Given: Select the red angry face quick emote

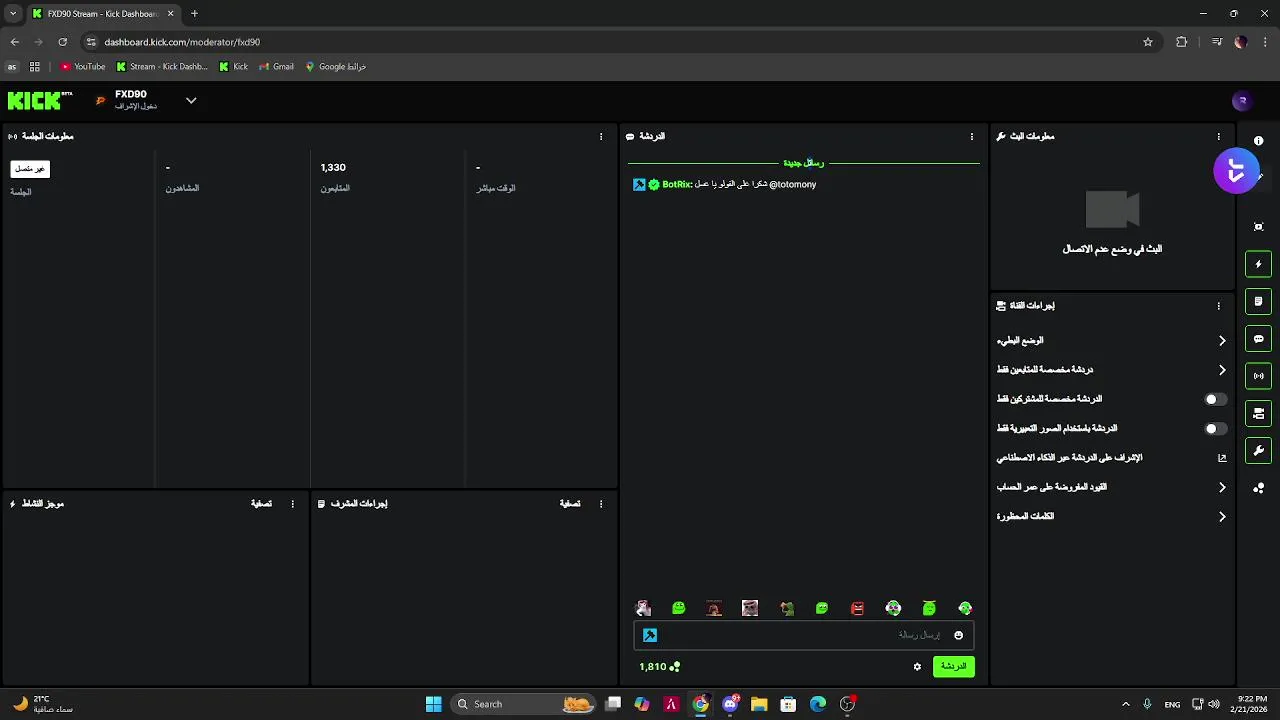Looking at the screenshot, I should pos(857,608).
